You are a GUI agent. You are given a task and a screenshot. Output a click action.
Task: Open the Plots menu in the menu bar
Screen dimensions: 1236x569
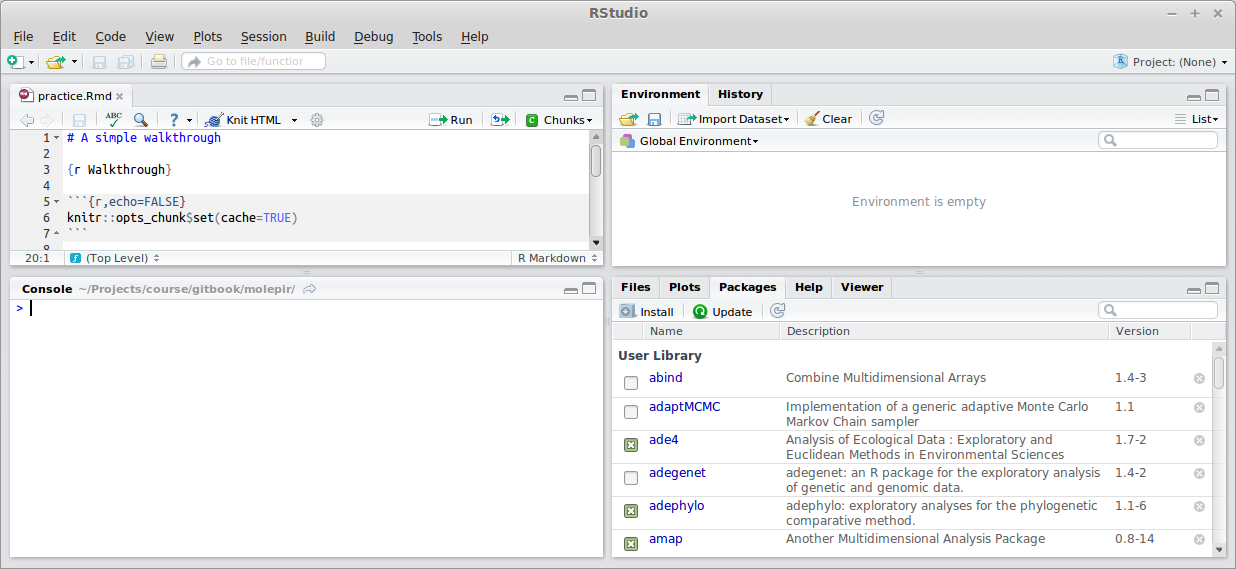(x=208, y=37)
